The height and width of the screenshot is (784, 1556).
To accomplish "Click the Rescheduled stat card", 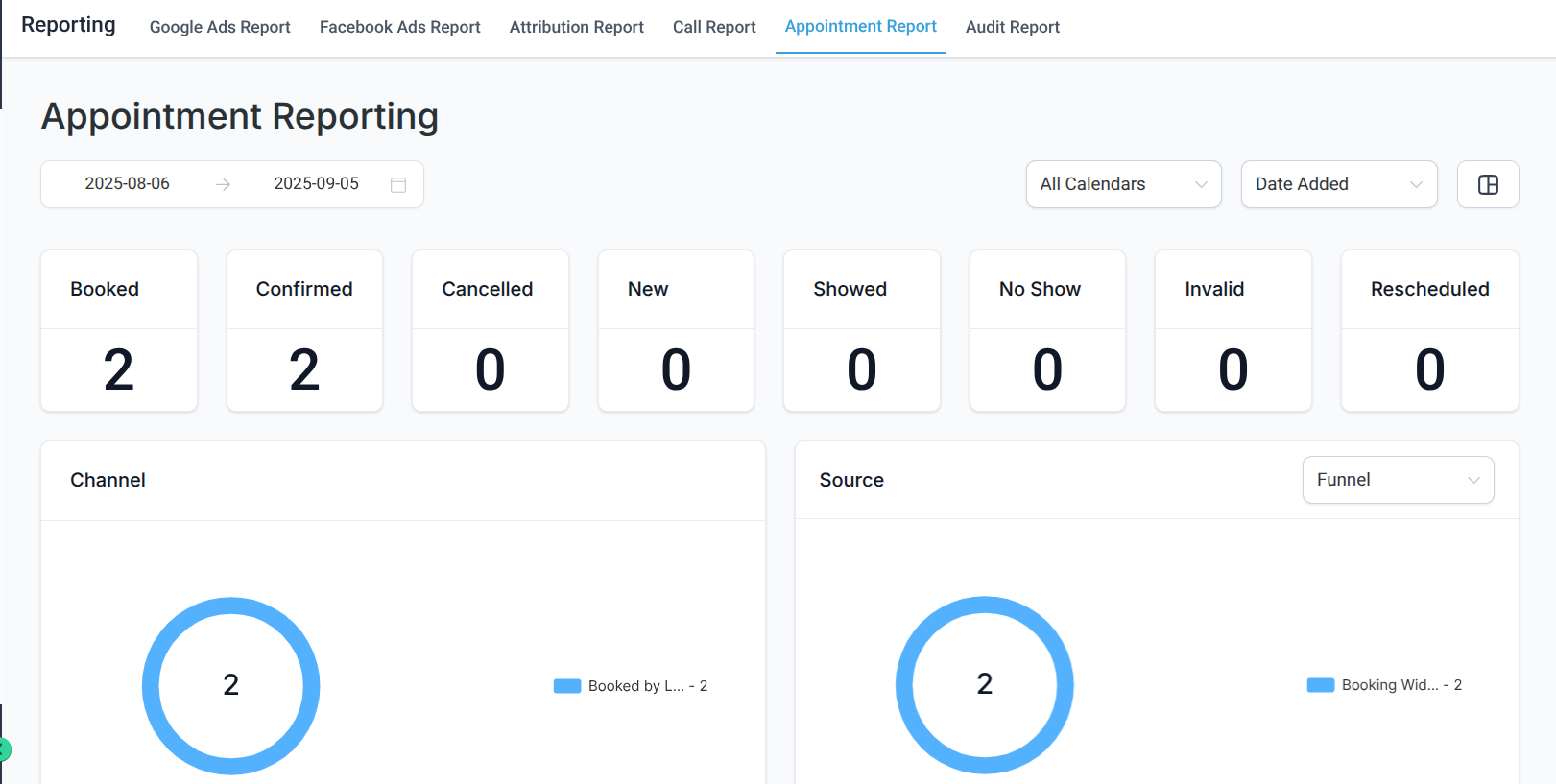I will (x=1430, y=331).
